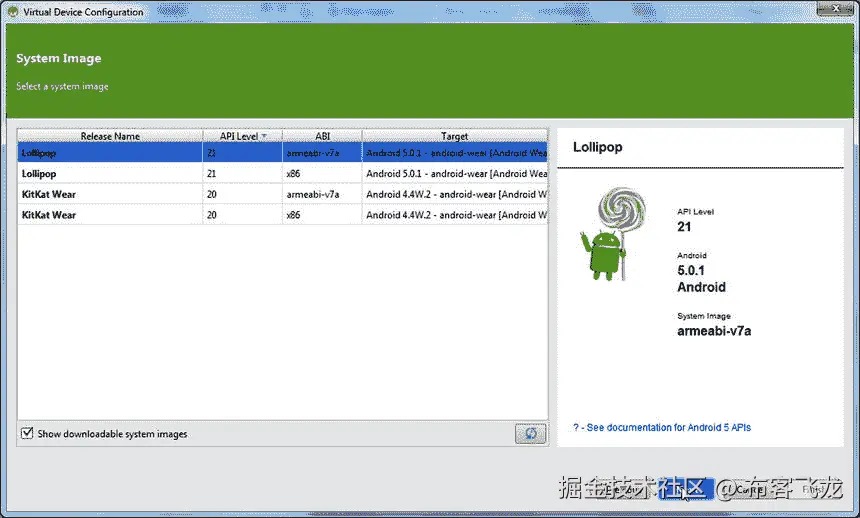Click Android 4.4W.2 target in KitKat x86 row
This screenshot has height=518, width=860.
pos(455,215)
